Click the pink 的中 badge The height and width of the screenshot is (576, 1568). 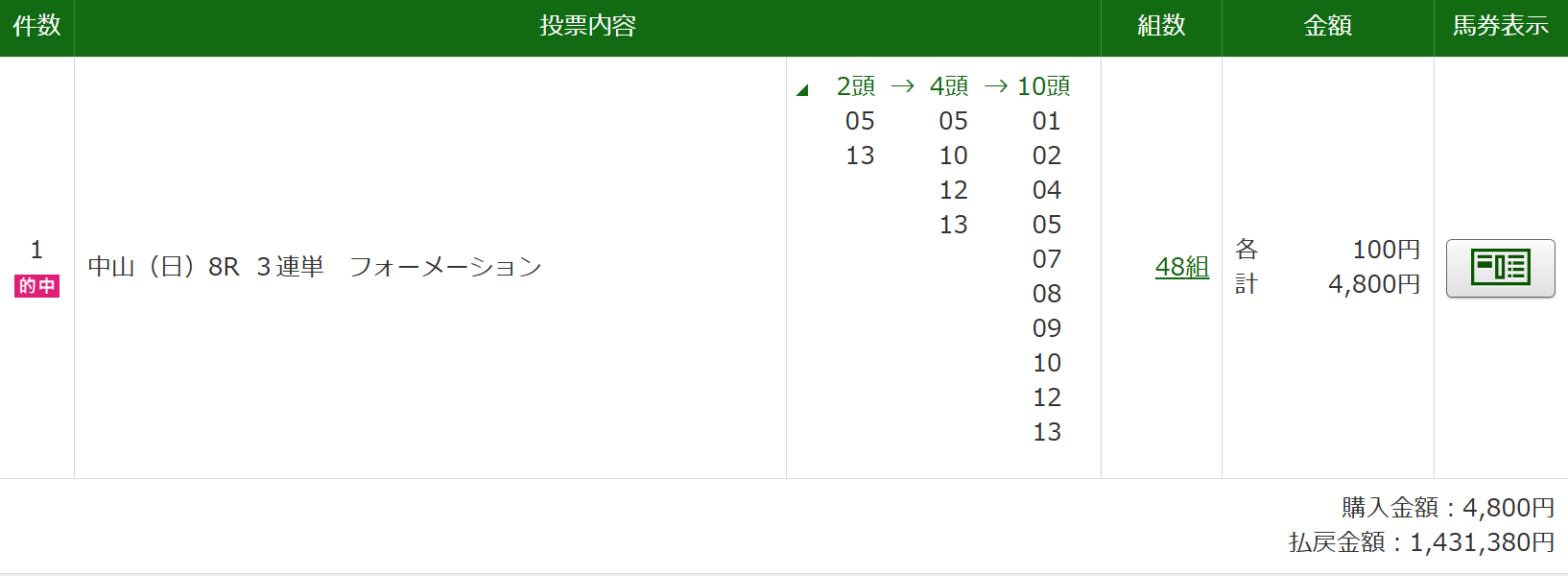36,286
